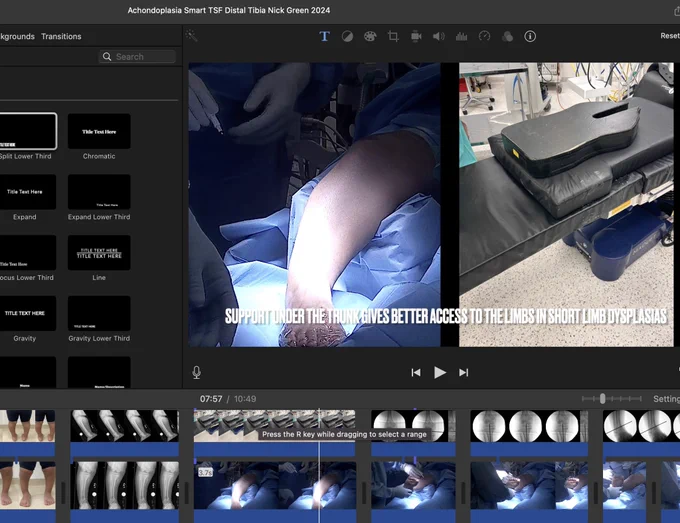Screen dimensions: 680x523
Task: Click the timeline zoom slider handle
Action: [602, 399]
